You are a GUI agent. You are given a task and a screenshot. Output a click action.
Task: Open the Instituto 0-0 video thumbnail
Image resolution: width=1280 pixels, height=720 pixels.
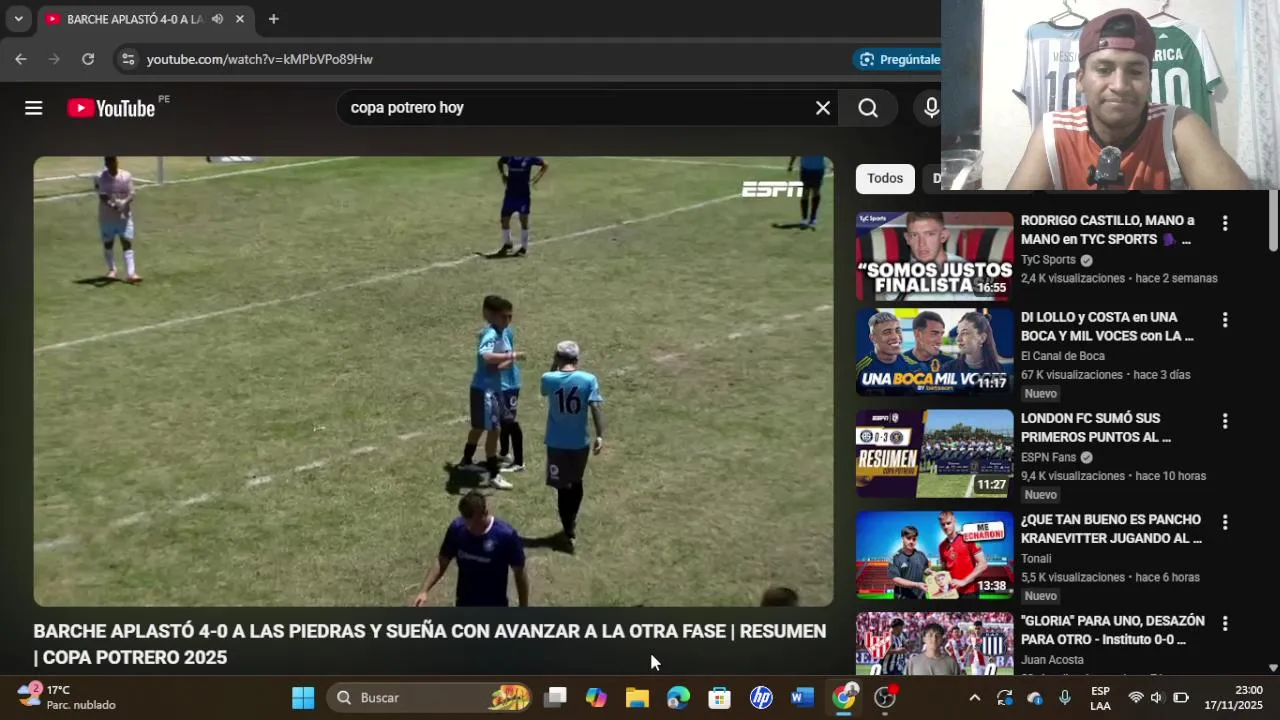click(934, 643)
